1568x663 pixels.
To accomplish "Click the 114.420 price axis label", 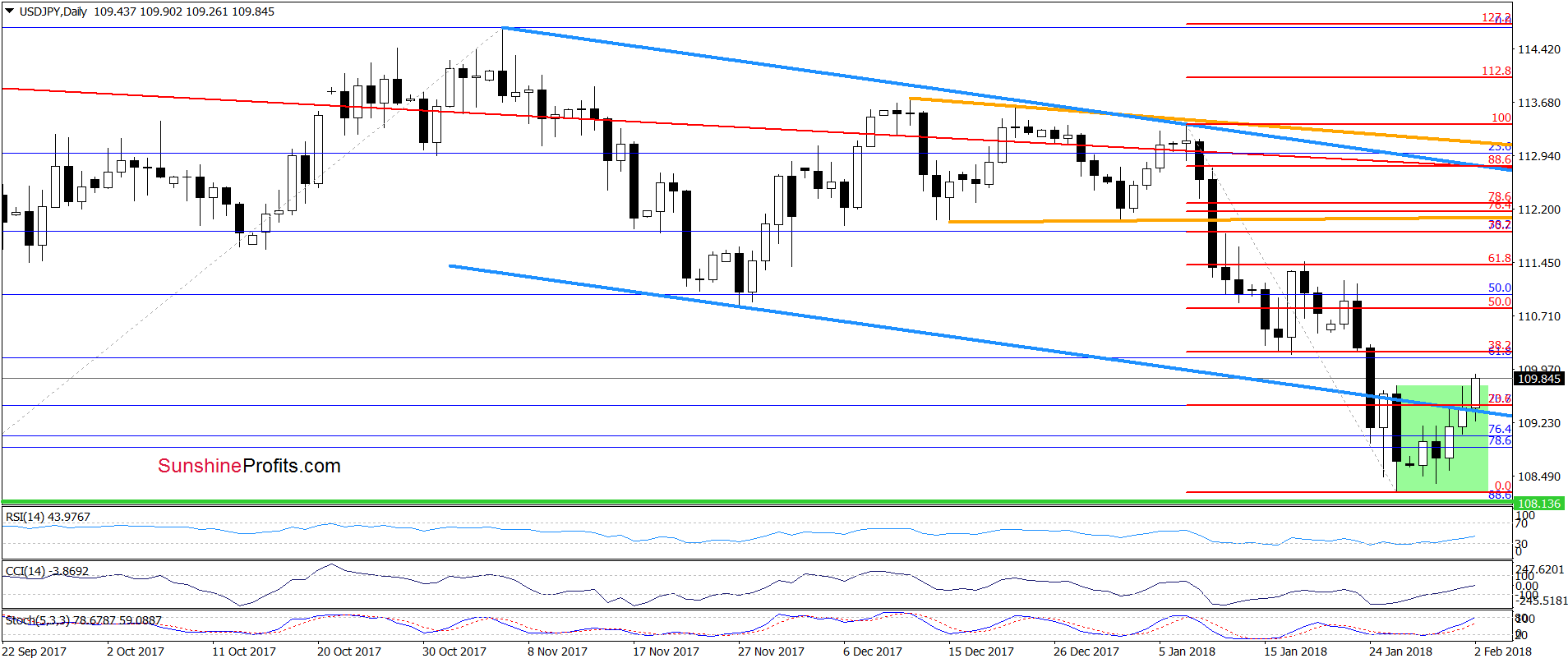I will coord(1538,49).
